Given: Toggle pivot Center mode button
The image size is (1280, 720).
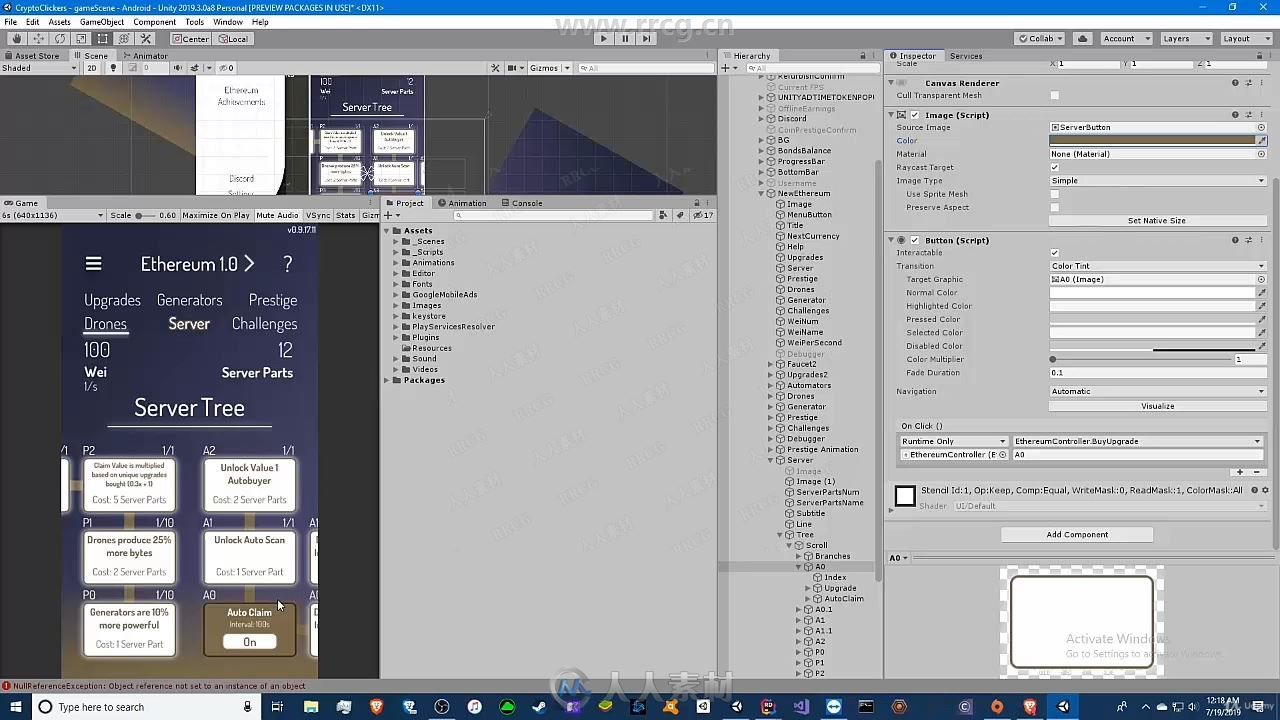Looking at the screenshot, I should 190,39.
